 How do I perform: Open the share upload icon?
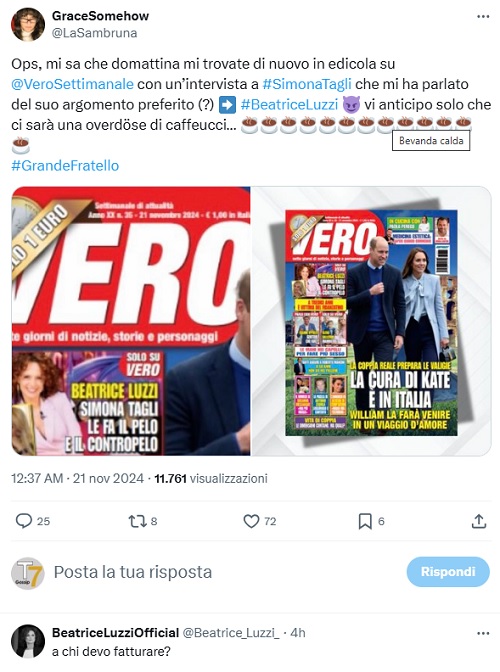pos(479,521)
